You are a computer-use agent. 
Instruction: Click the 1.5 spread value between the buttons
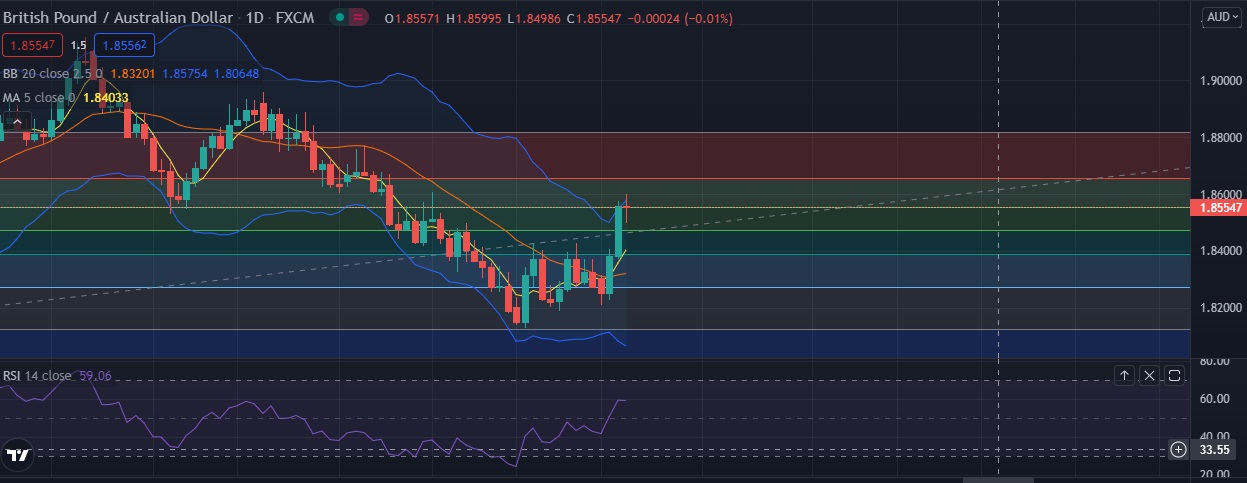[x=79, y=45]
